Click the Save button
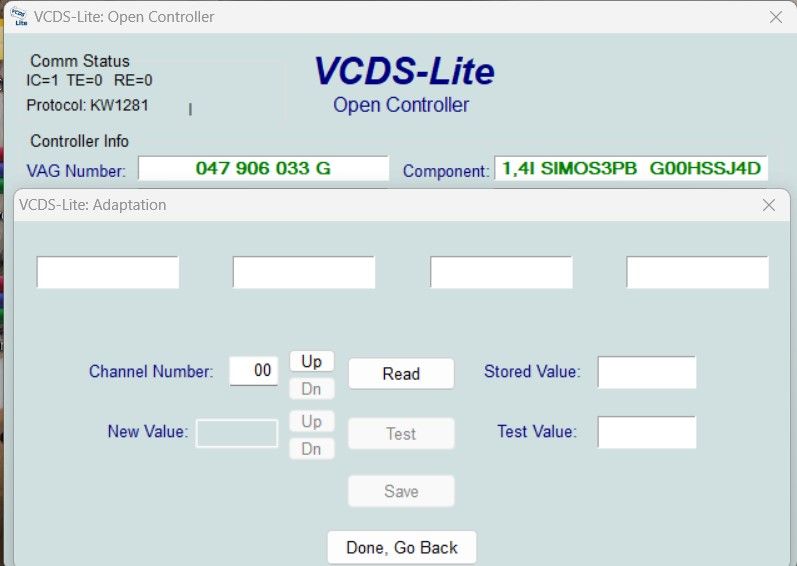797x566 pixels. point(401,491)
